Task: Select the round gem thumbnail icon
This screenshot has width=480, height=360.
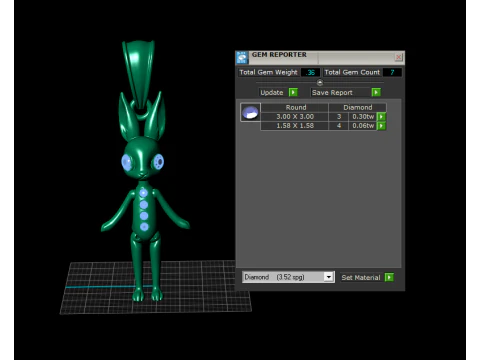Action: 250,112
